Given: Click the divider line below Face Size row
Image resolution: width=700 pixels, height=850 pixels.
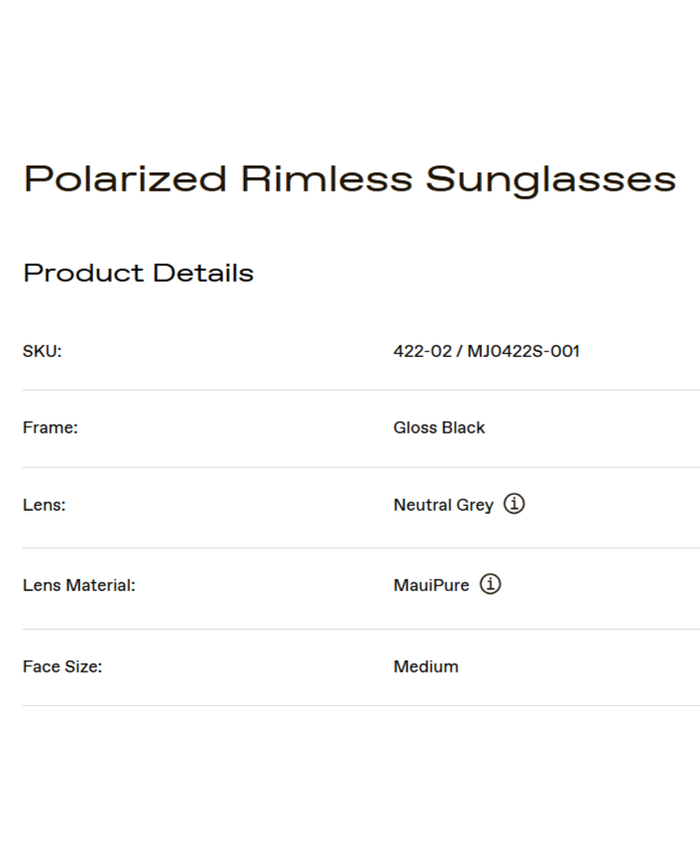Looking at the screenshot, I should (x=360, y=705).
